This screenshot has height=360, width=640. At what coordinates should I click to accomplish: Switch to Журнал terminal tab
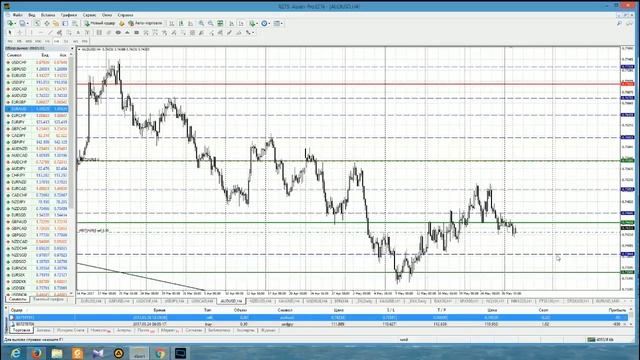pyautogui.click(x=268, y=330)
